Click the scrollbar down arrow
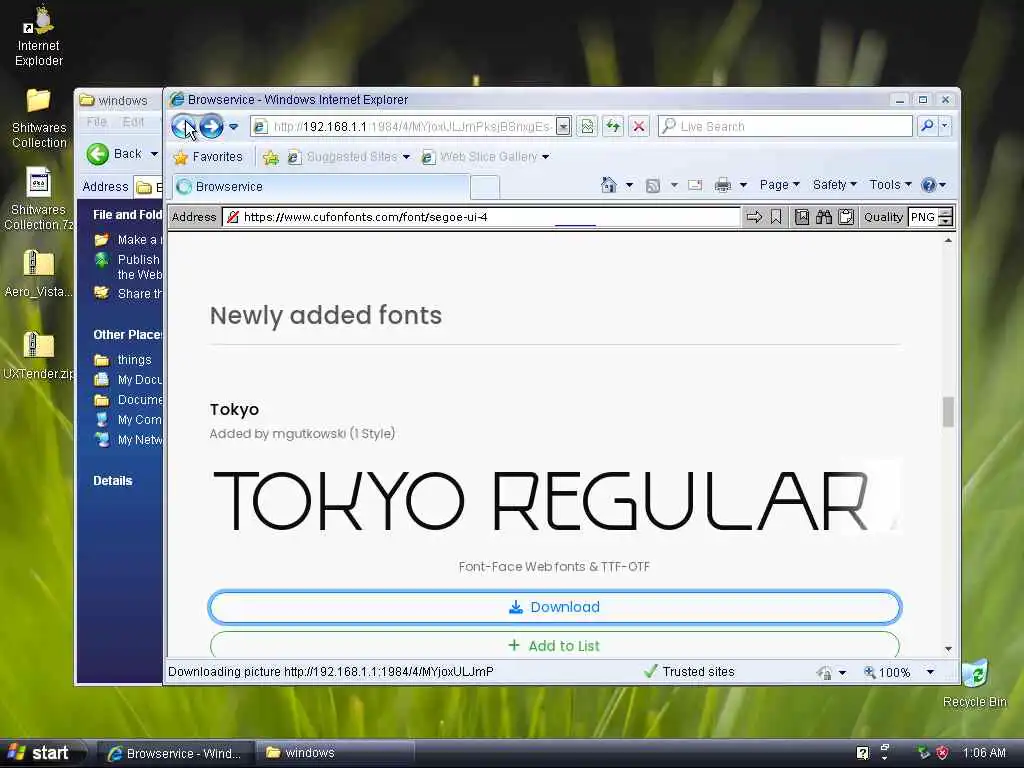This screenshot has height=768, width=1024. (948, 649)
